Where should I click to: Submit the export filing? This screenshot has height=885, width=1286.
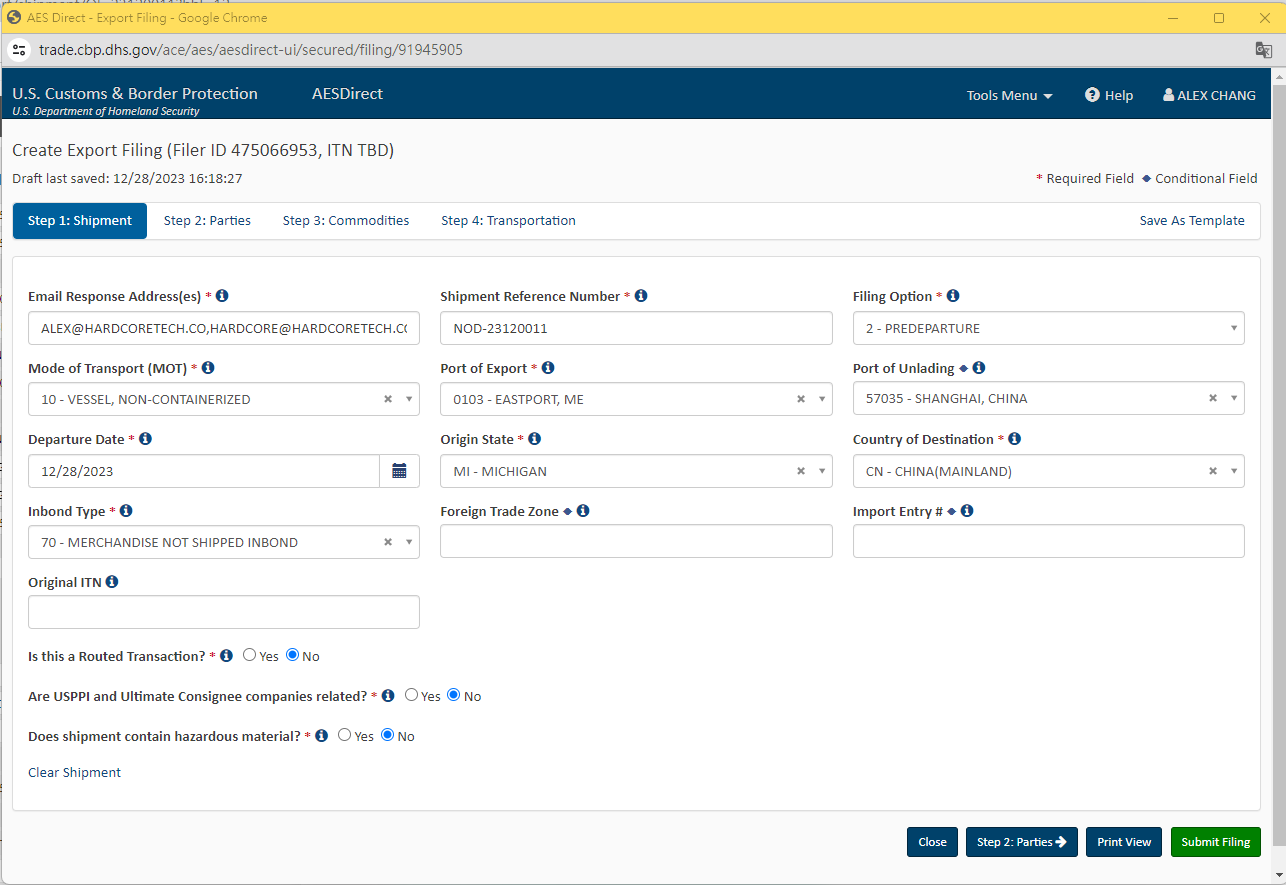pos(1215,841)
